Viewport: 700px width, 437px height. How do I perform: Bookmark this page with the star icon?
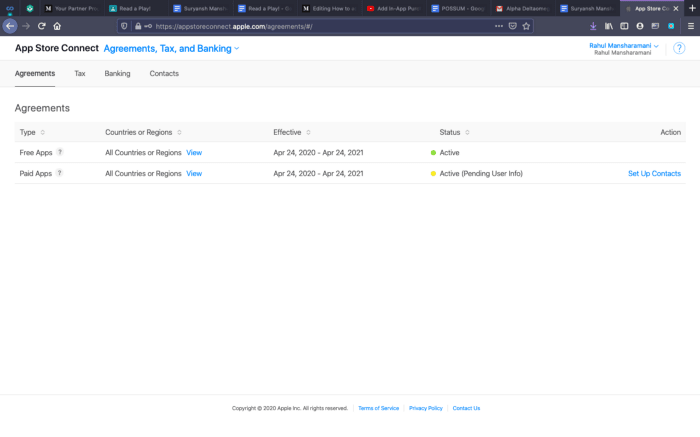coord(526,26)
